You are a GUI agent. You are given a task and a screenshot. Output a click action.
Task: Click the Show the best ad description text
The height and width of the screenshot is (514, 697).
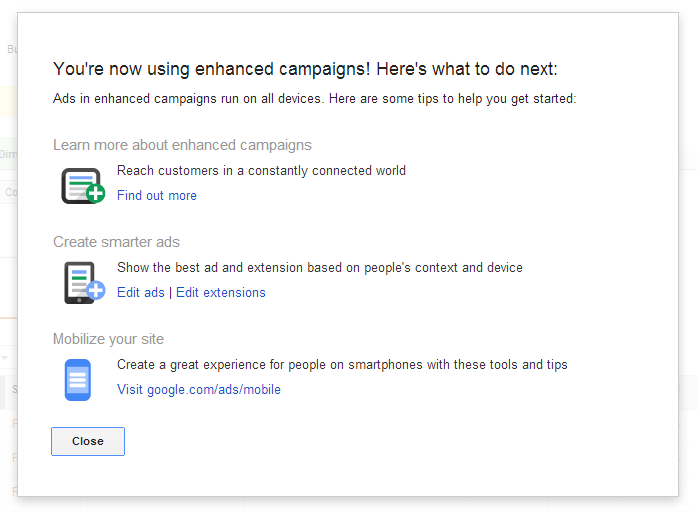coord(320,268)
